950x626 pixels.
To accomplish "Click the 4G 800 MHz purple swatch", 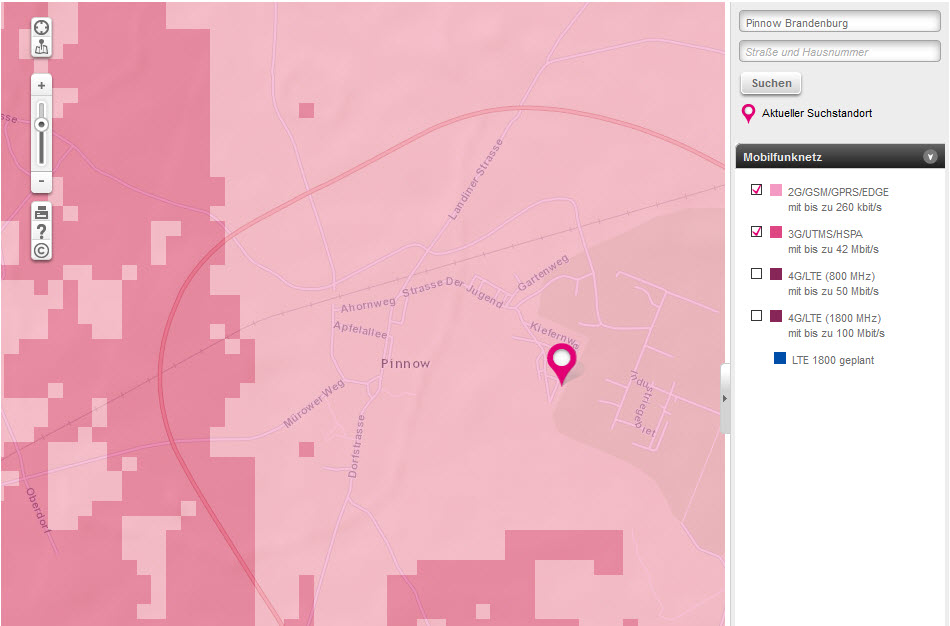I will [776, 273].
